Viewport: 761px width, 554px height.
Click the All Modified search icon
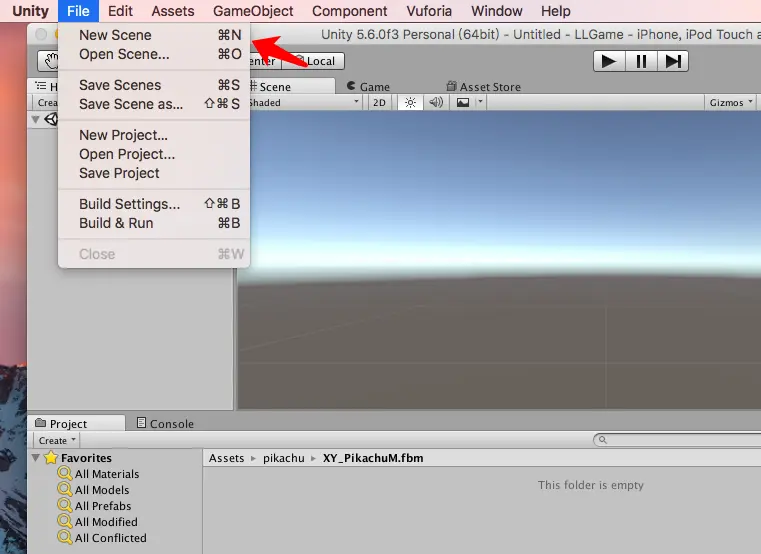point(65,521)
